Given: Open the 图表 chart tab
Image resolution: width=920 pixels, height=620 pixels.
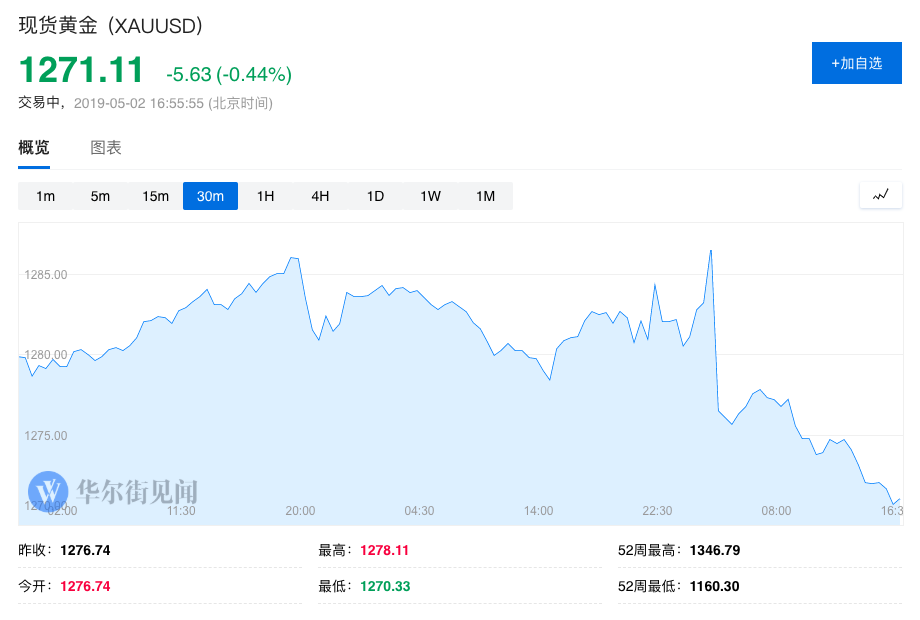Looking at the screenshot, I should click(106, 148).
